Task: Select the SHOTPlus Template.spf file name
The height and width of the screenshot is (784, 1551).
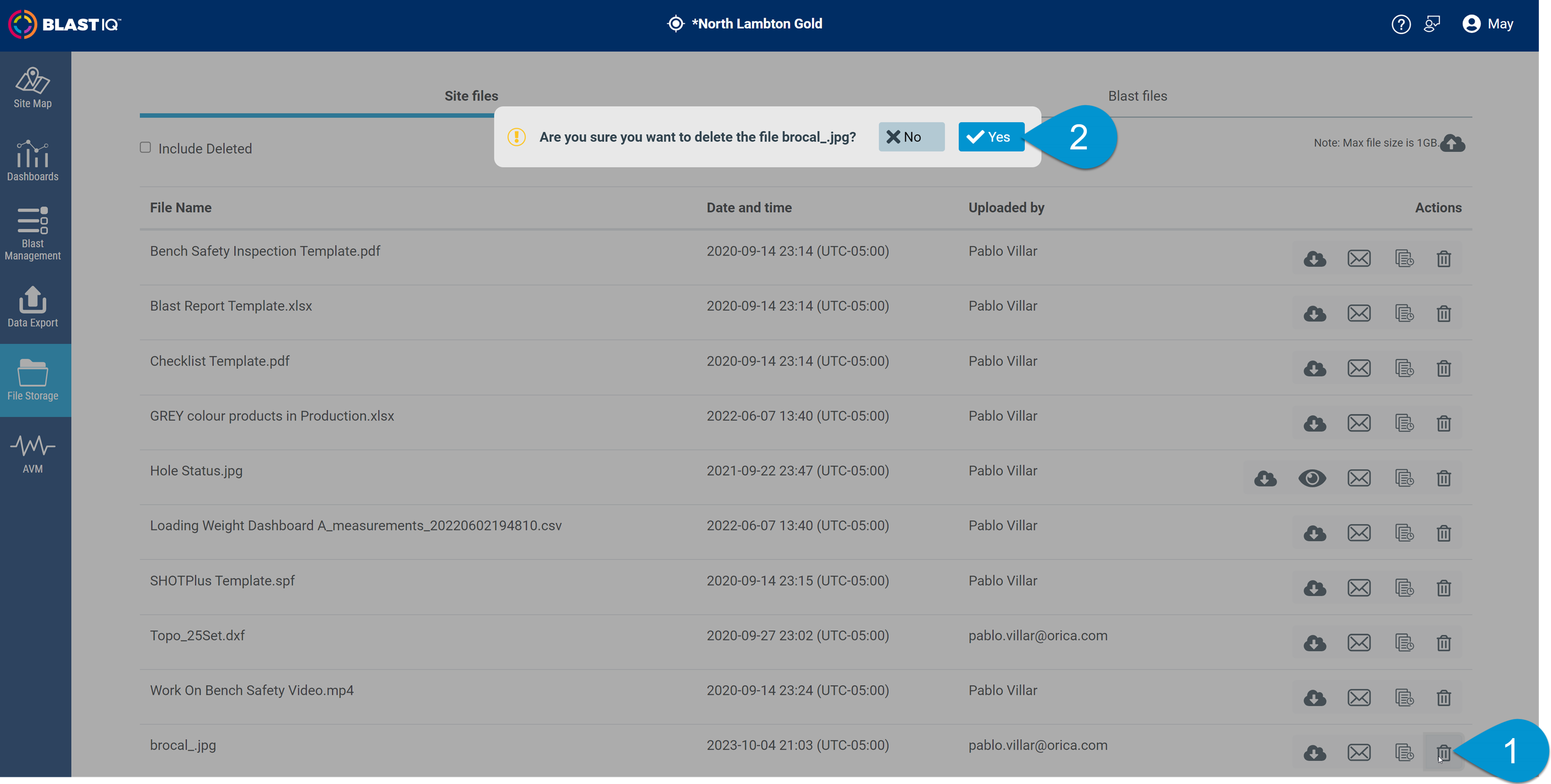Action: [x=222, y=581]
